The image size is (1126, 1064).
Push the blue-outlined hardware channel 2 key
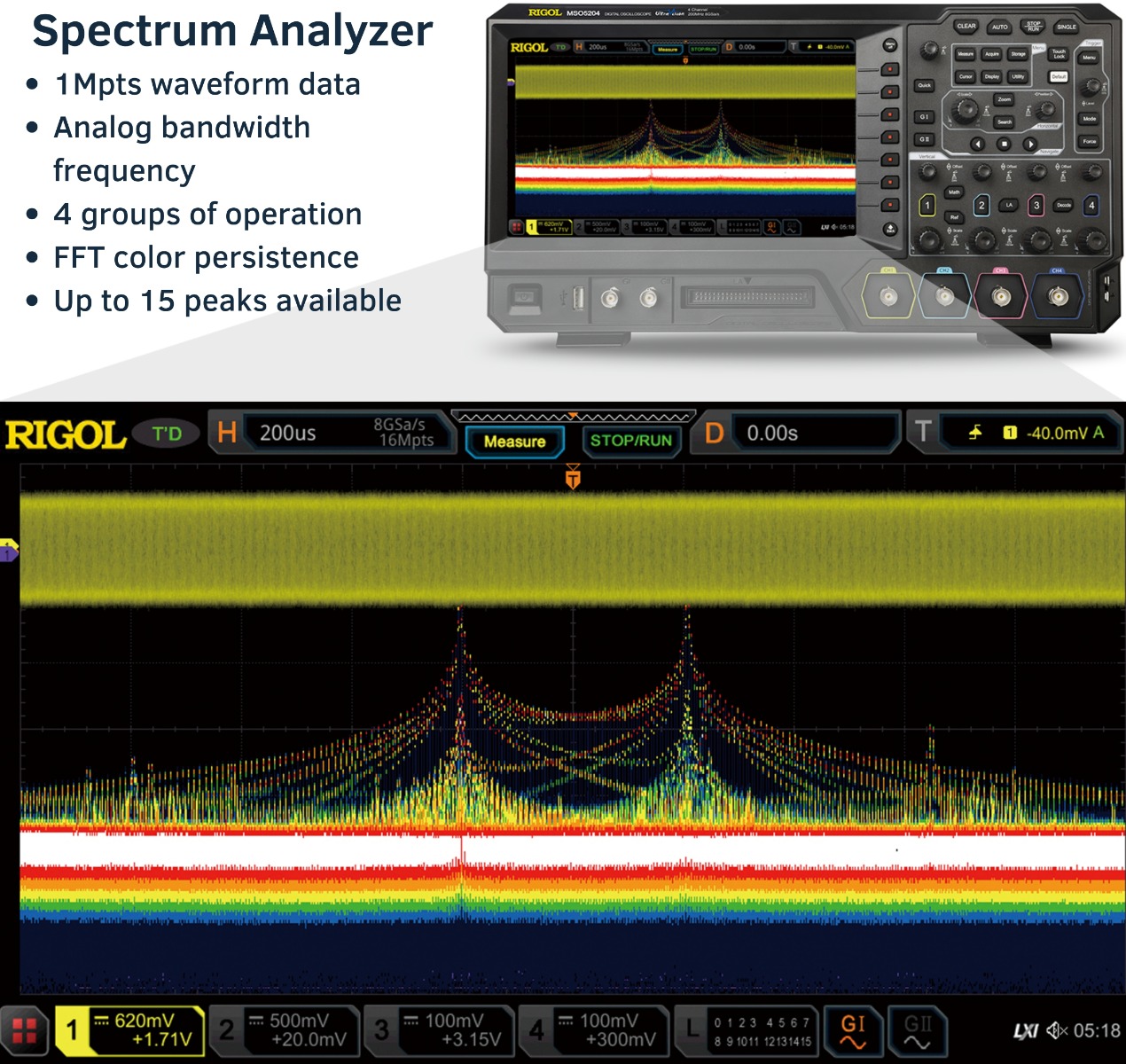[981, 206]
